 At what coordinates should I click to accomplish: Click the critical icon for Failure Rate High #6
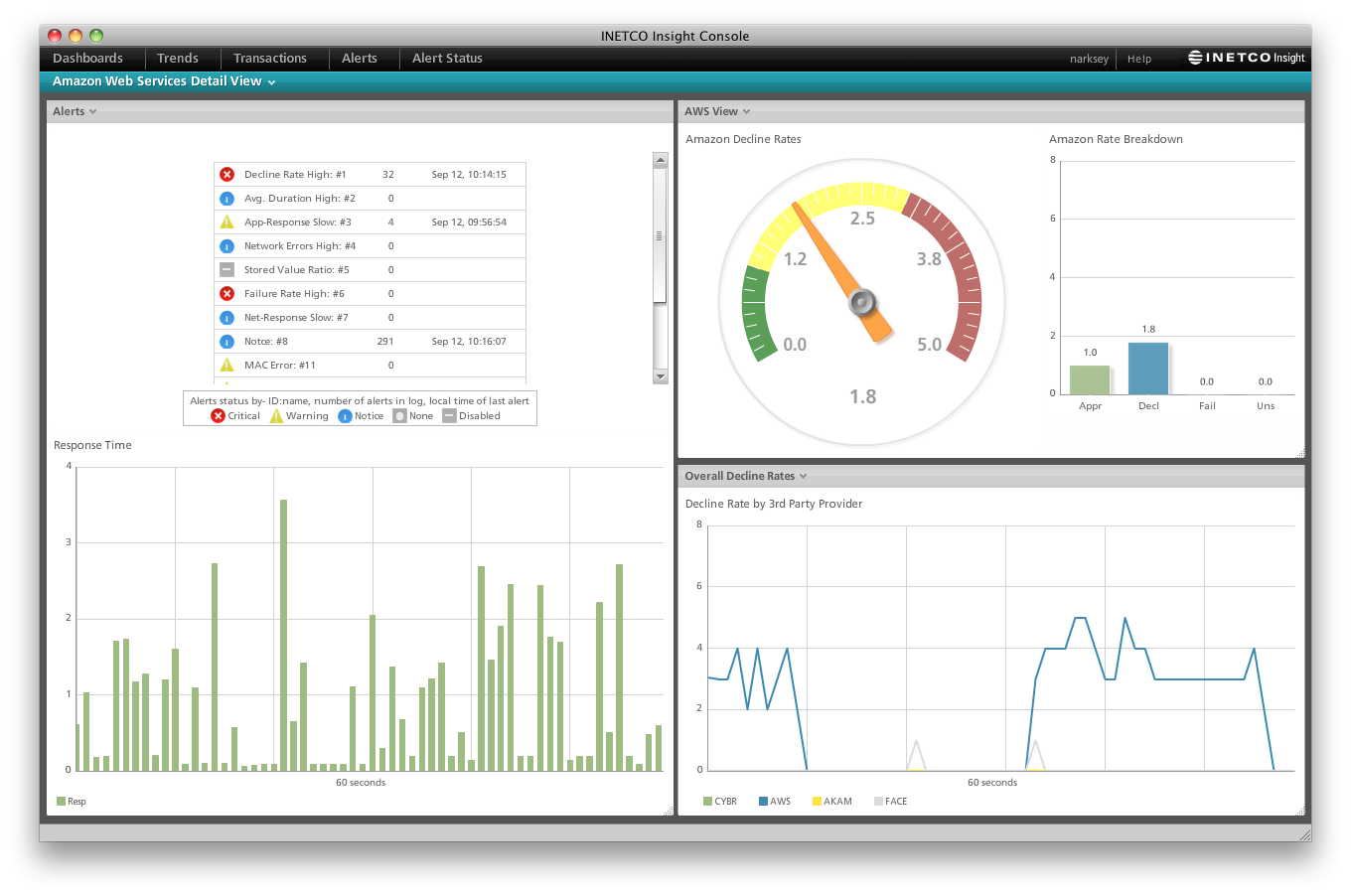tap(226, 293)
